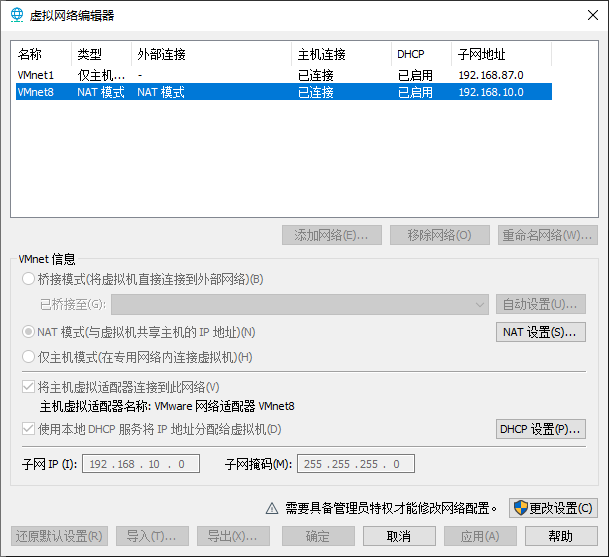This screenshot has width=609, height=557.
Task: Toggle 将主机虚拟适配器连接到此网络 checkbox
Action: (28, 387)
